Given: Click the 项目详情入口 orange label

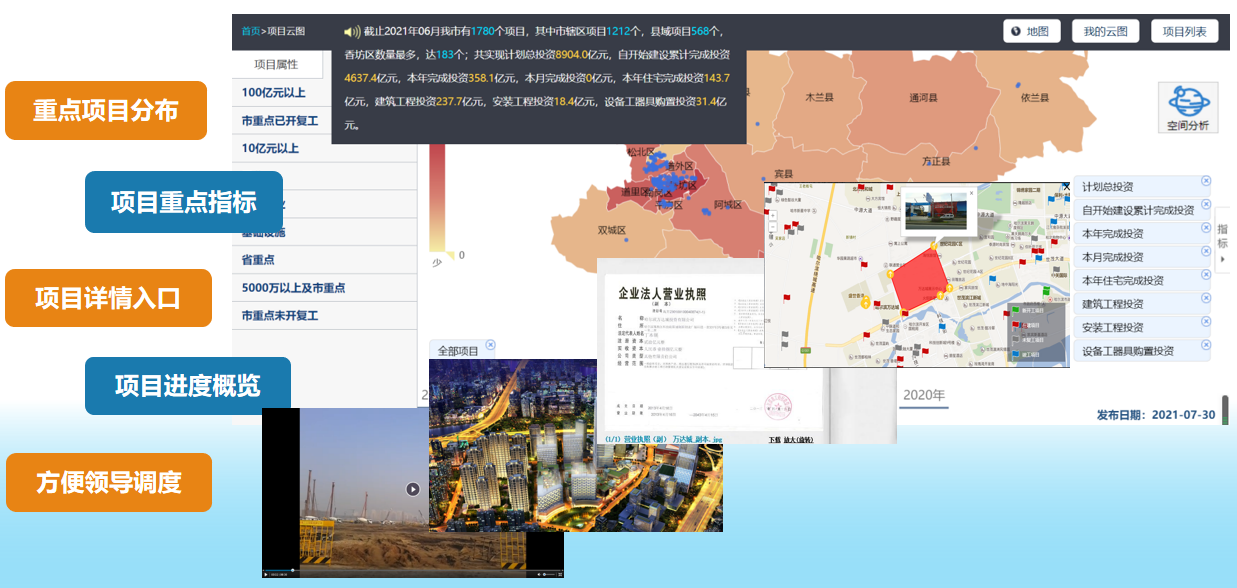Looking at the screenshot, I should [108, 298].
